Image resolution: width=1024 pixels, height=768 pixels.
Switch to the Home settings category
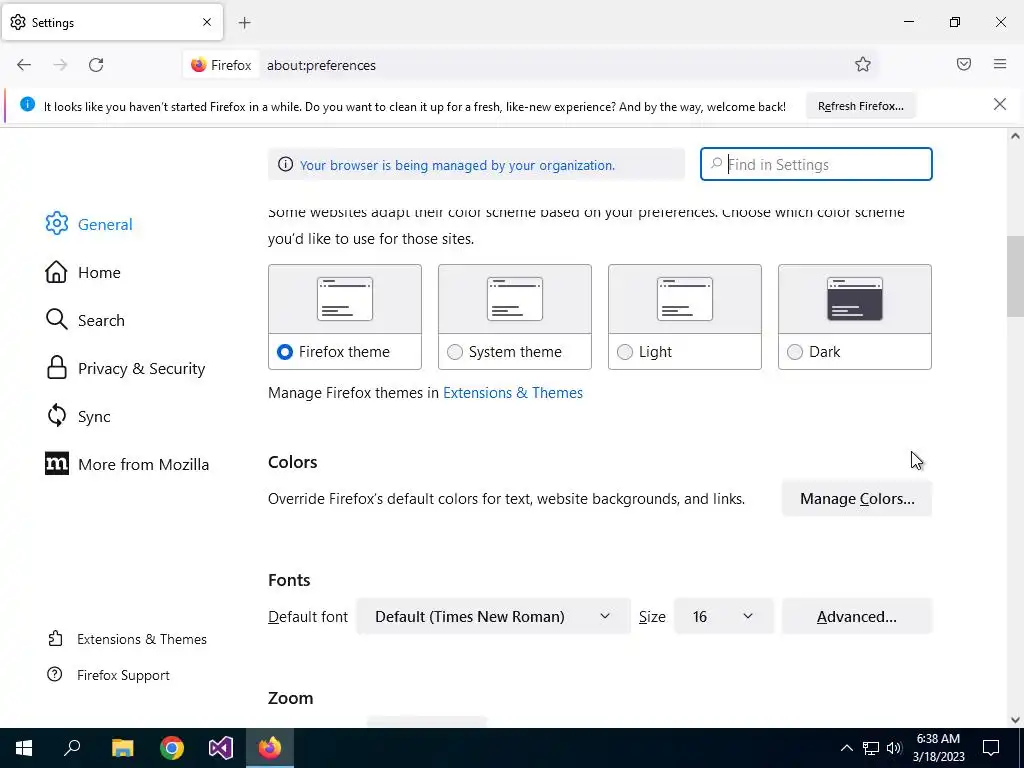(x=99, y=272)
